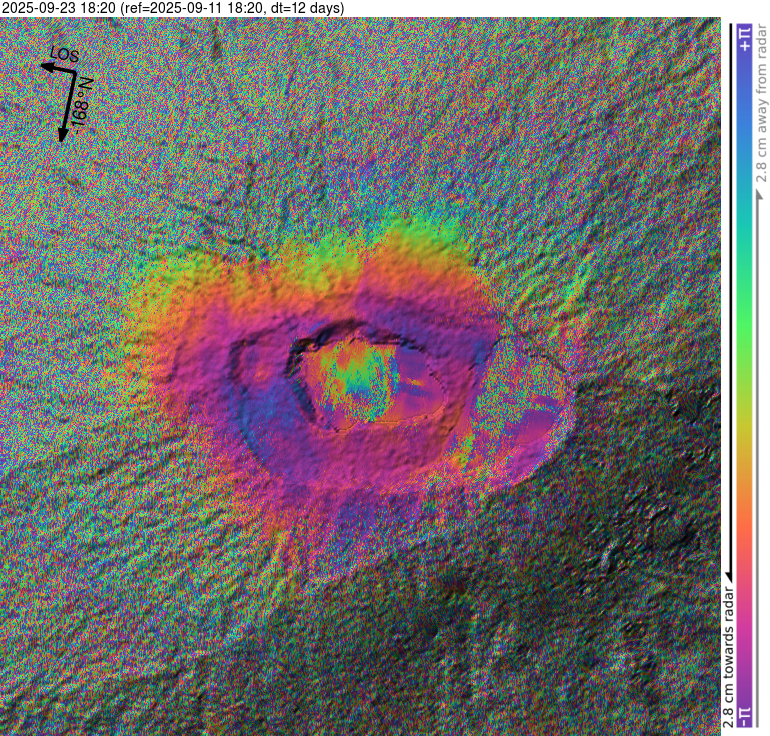The width and height of the screenshot is (770, 736).
Task: Select the acquisition date 2025-09-23 18:20
Action: pyautogui.click(x=58, y=8)
